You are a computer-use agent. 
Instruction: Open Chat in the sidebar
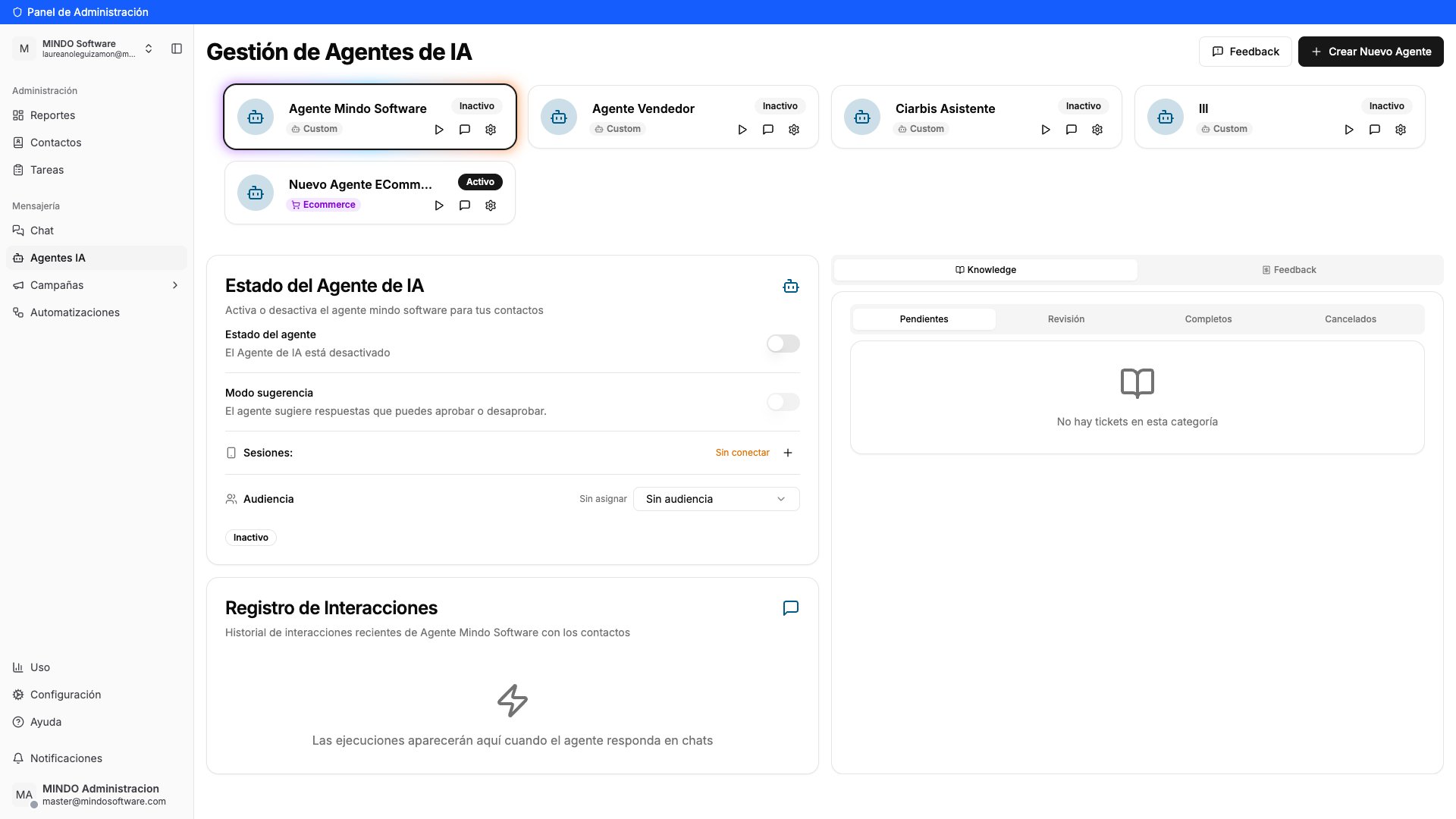pos(96,231)
